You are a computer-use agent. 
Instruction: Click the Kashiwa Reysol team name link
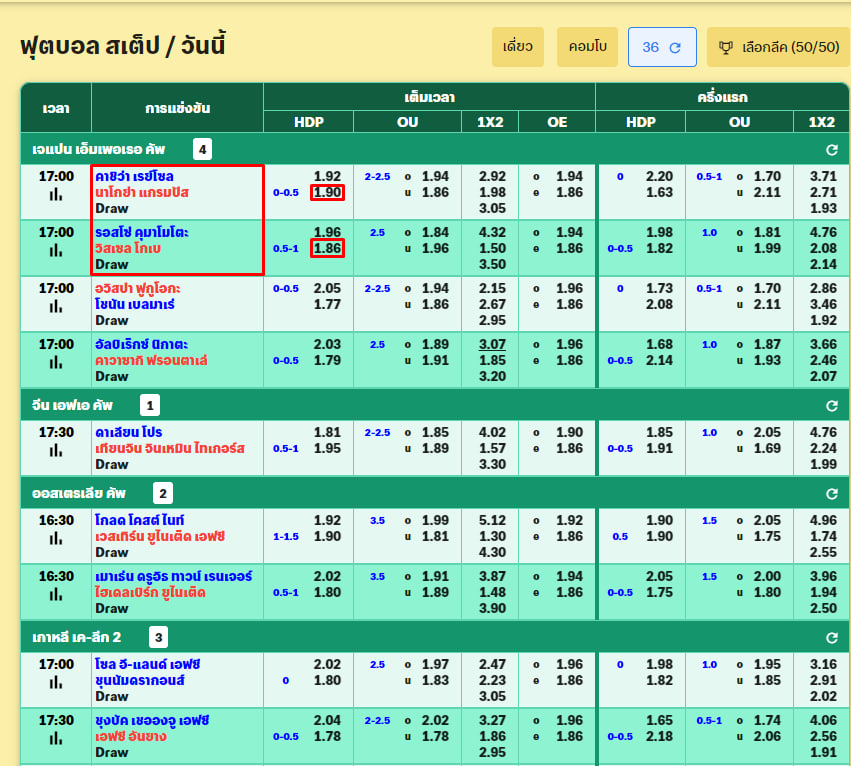coord(134,176)
